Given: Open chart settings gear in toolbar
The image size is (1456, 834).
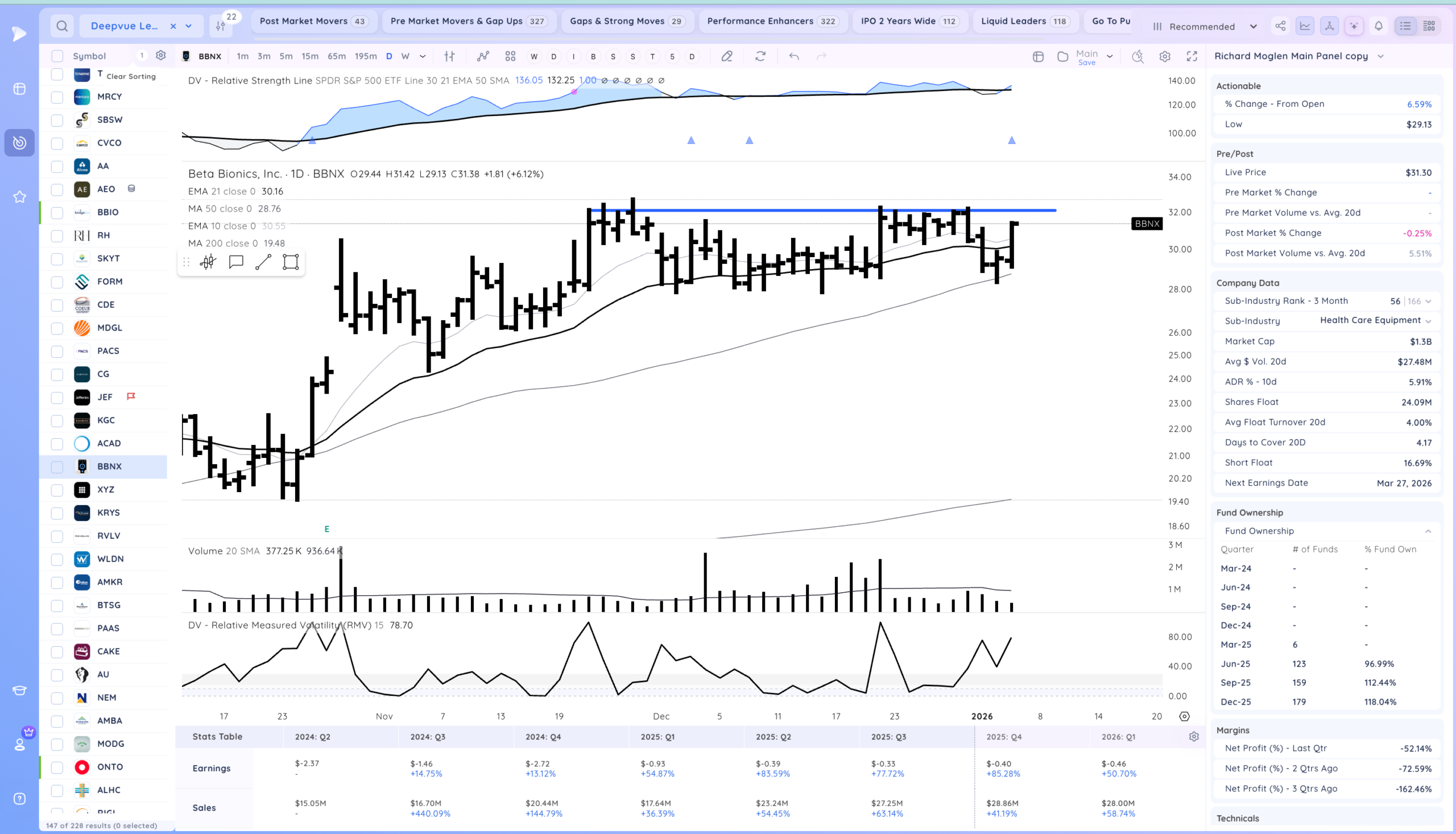Looking at the screenshot, I should pyautogui.click(x=1165, y=56).
